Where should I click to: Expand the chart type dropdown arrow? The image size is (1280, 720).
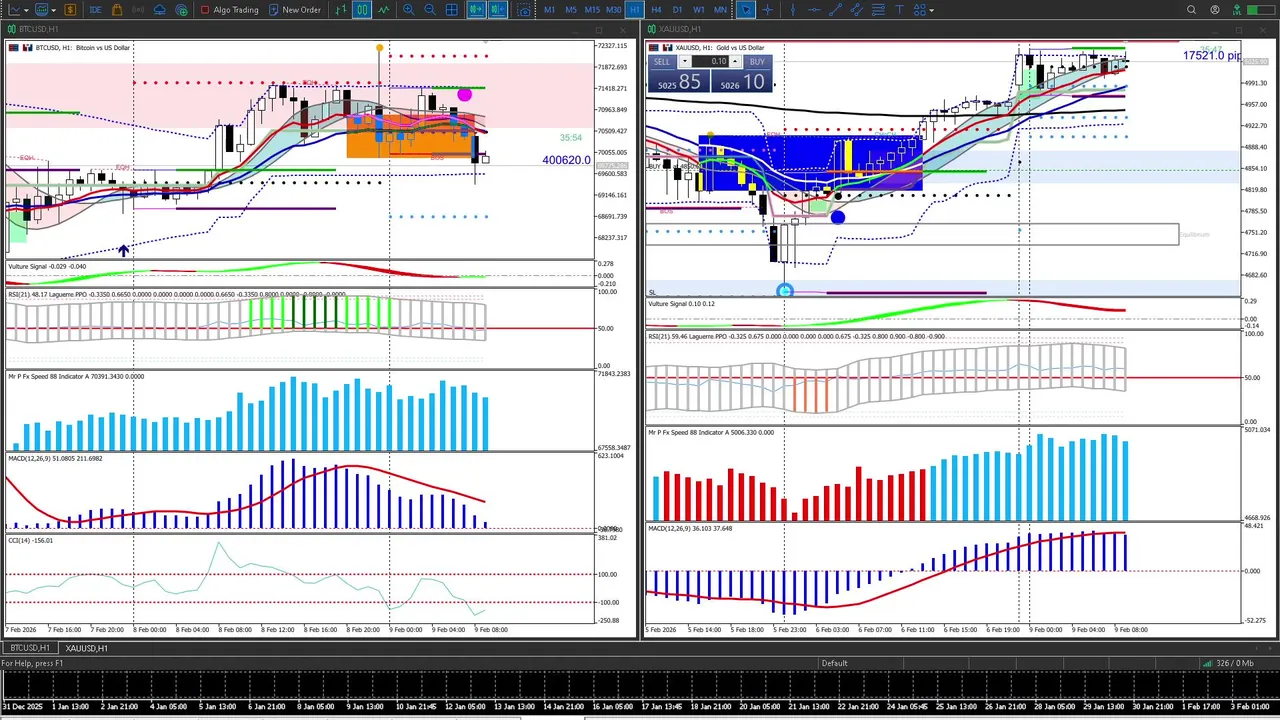click(26, 10)
